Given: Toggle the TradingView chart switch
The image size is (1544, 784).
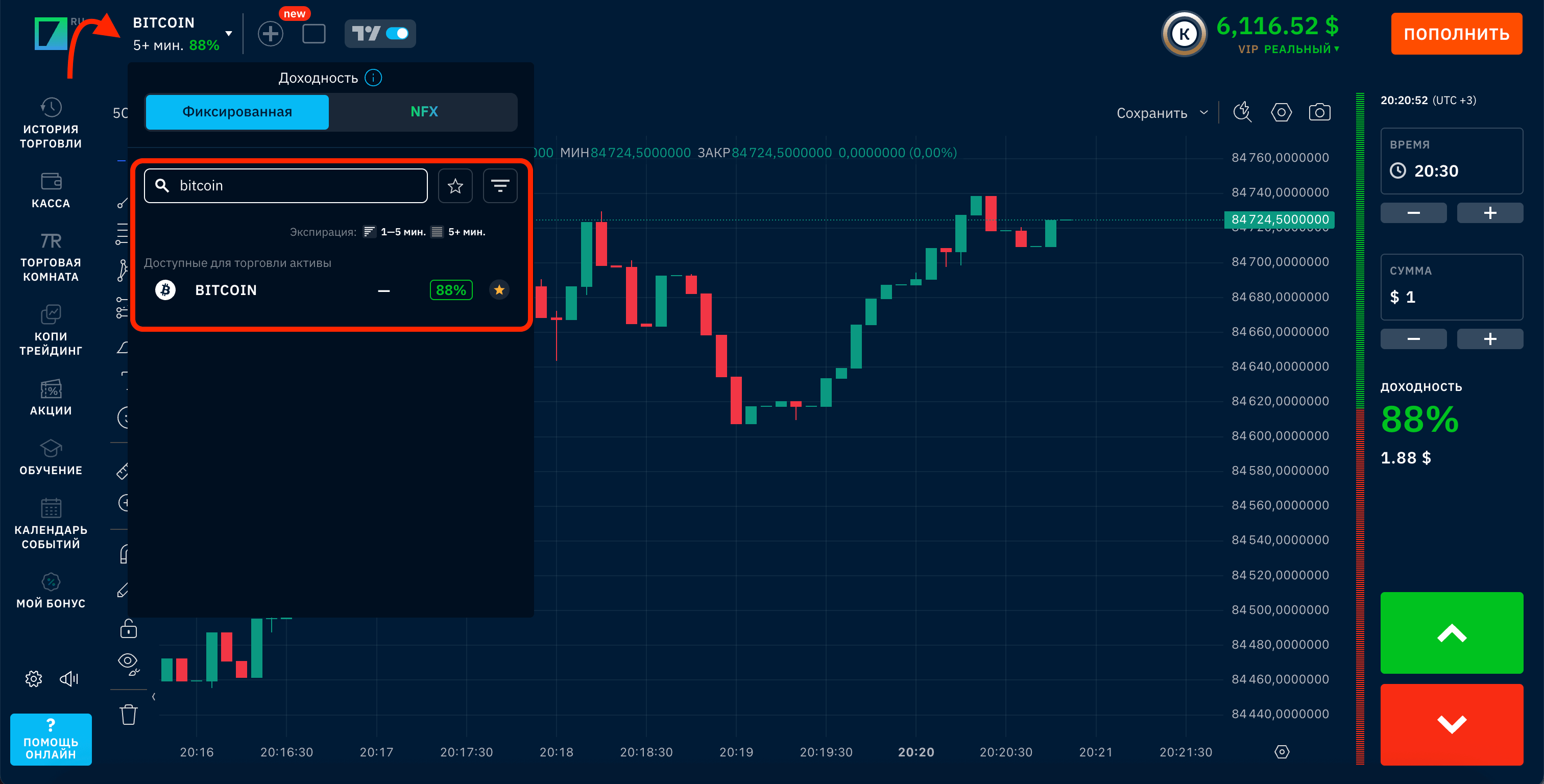Looking at the screenshot, I should [x=397, y=34].
